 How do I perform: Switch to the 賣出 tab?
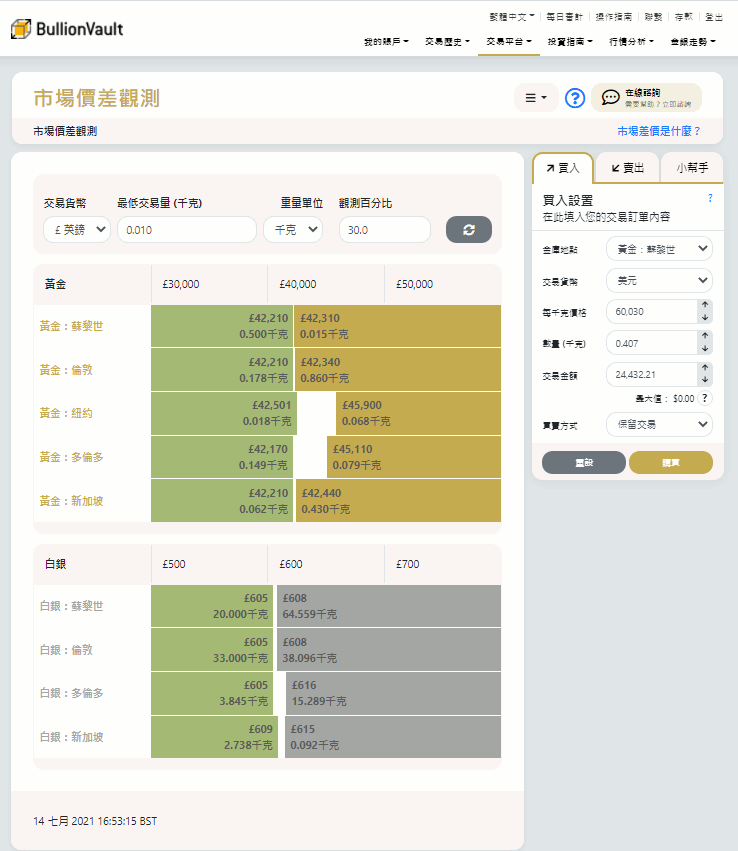coord(627,168)
